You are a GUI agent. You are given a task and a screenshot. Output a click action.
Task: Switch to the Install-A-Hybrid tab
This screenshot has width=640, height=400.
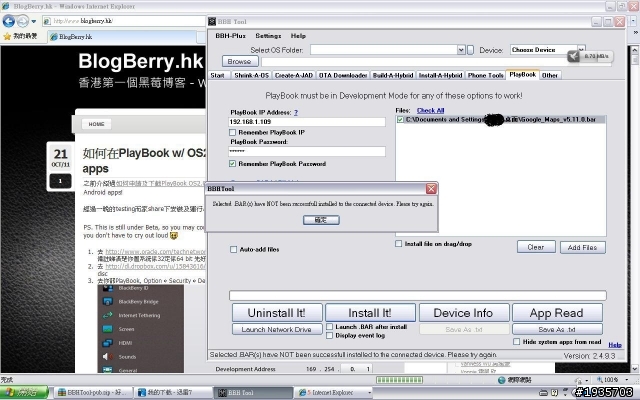pos(440,75)
